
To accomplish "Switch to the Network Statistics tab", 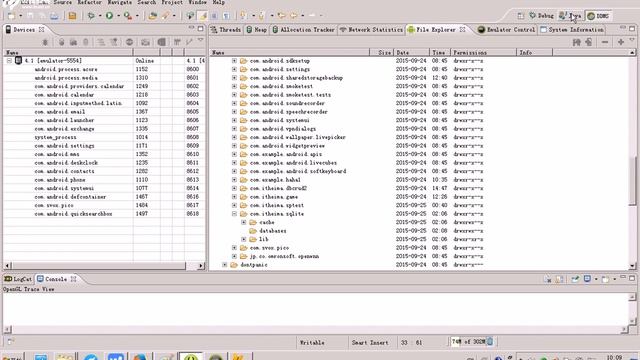I will pos(371,30).
